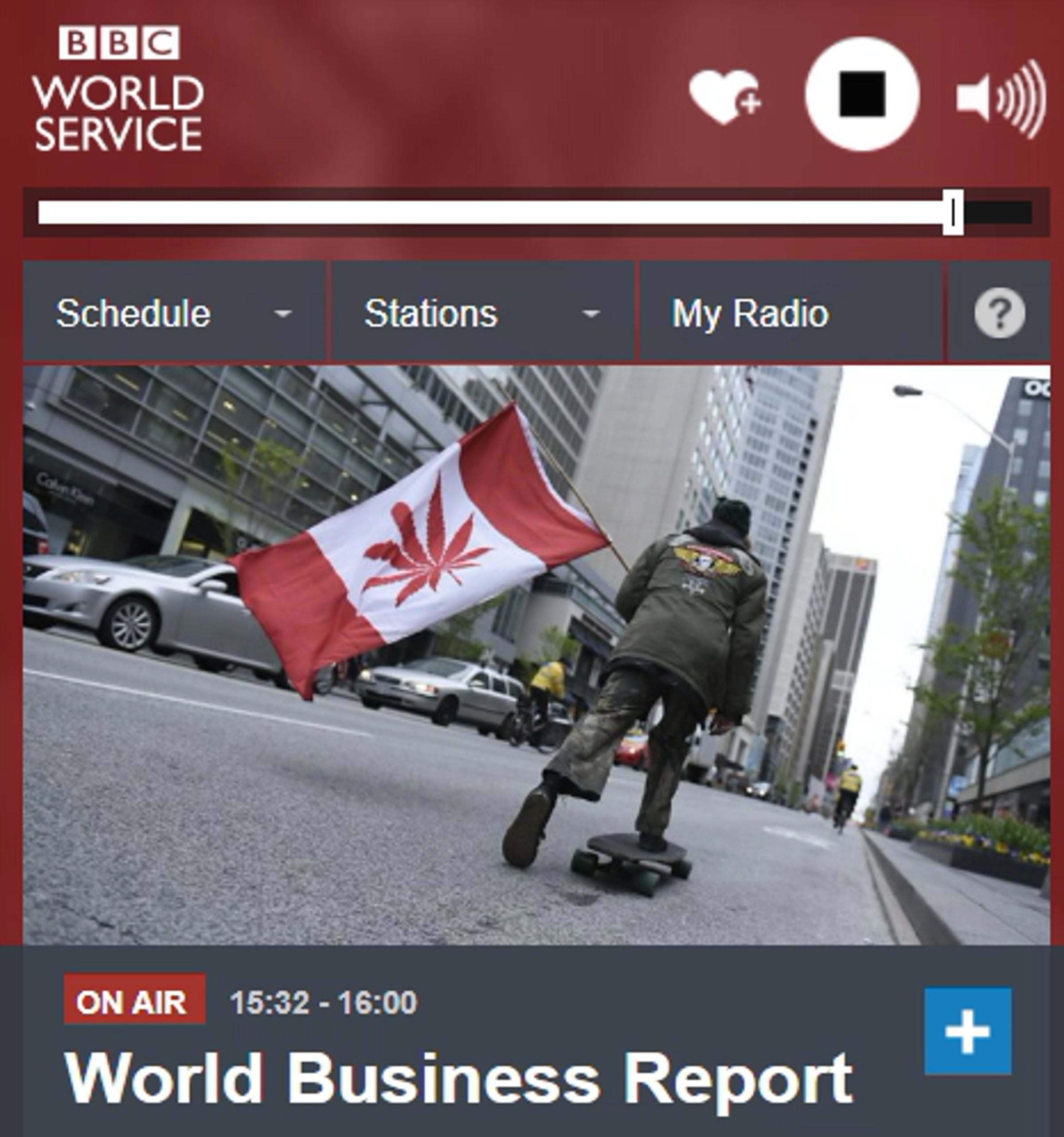Click the 15:32 - 16:00 time slot
1064x1137 pixels.
(324, 1002)
